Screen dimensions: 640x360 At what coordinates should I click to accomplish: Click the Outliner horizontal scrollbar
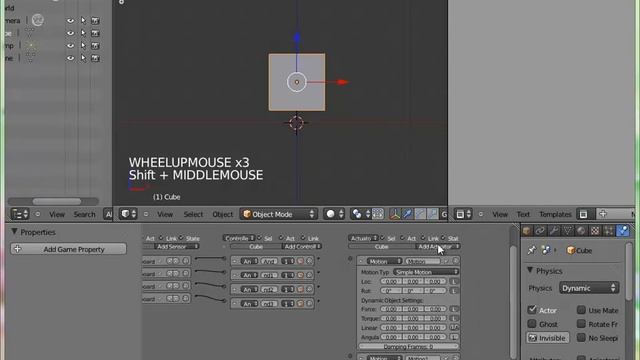(56, 201)
